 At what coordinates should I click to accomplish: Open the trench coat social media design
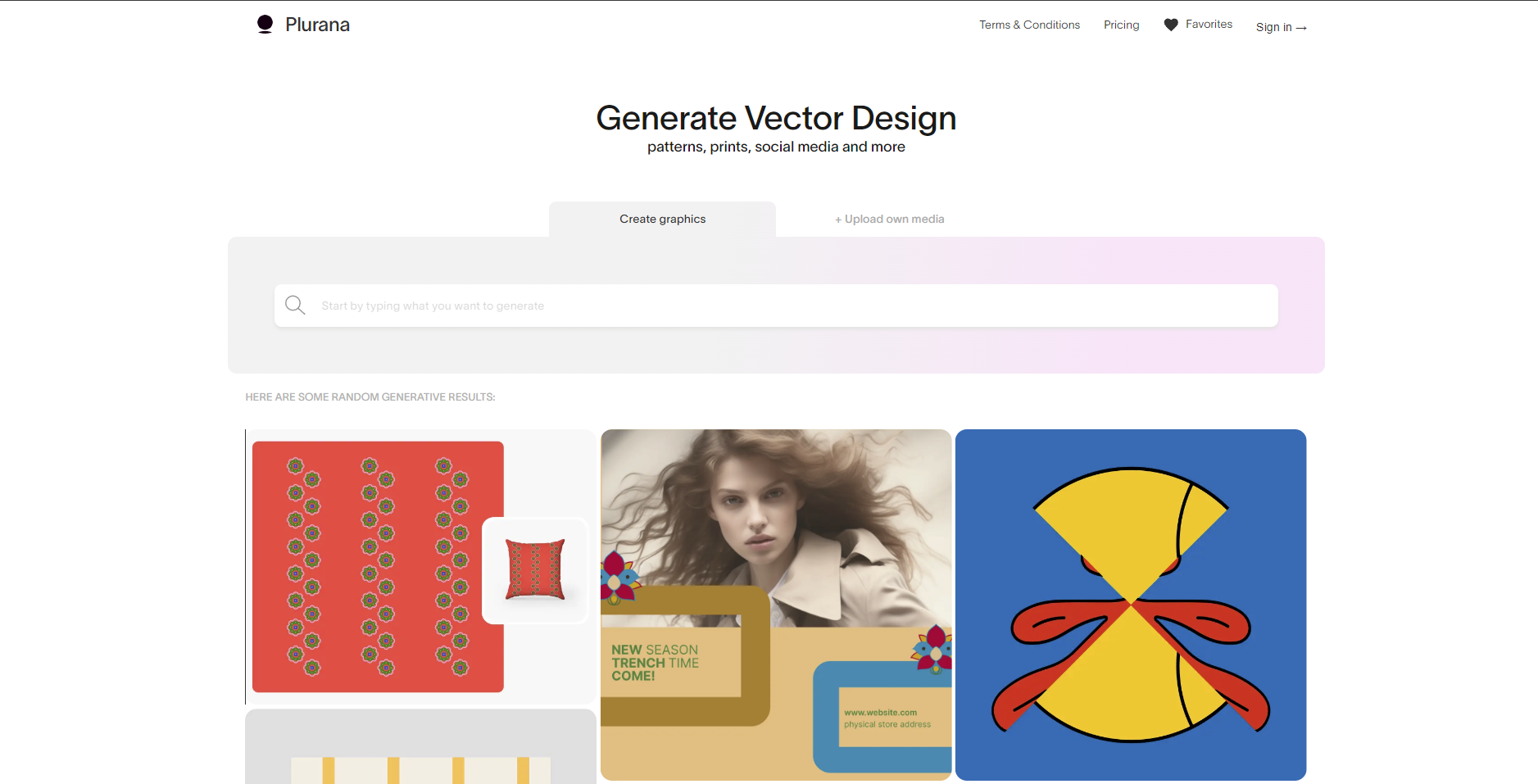coord(776,605)
